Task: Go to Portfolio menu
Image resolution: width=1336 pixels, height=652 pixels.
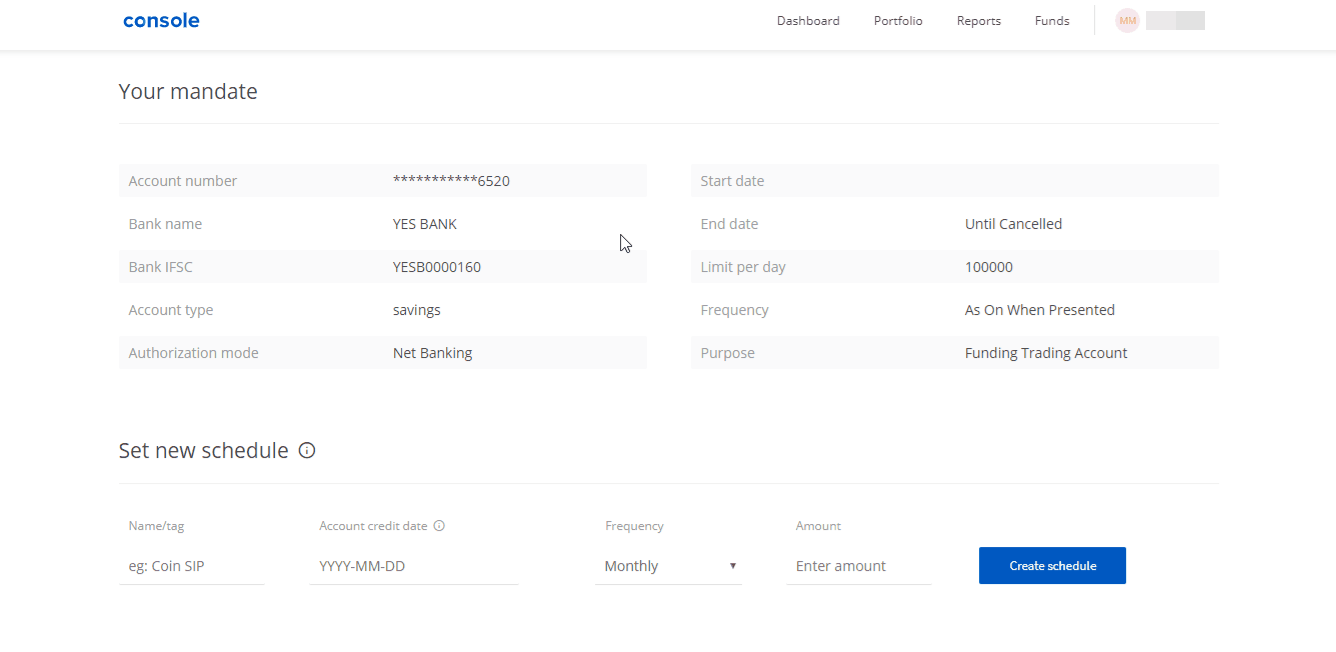Action: pos(898,20)
